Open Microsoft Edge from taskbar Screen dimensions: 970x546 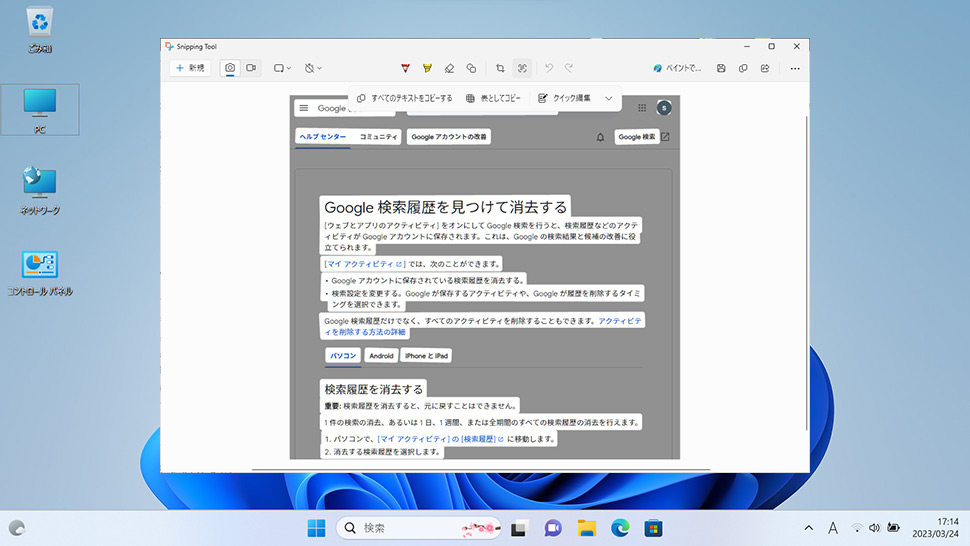pyautogui.click(x=620, y=528)
